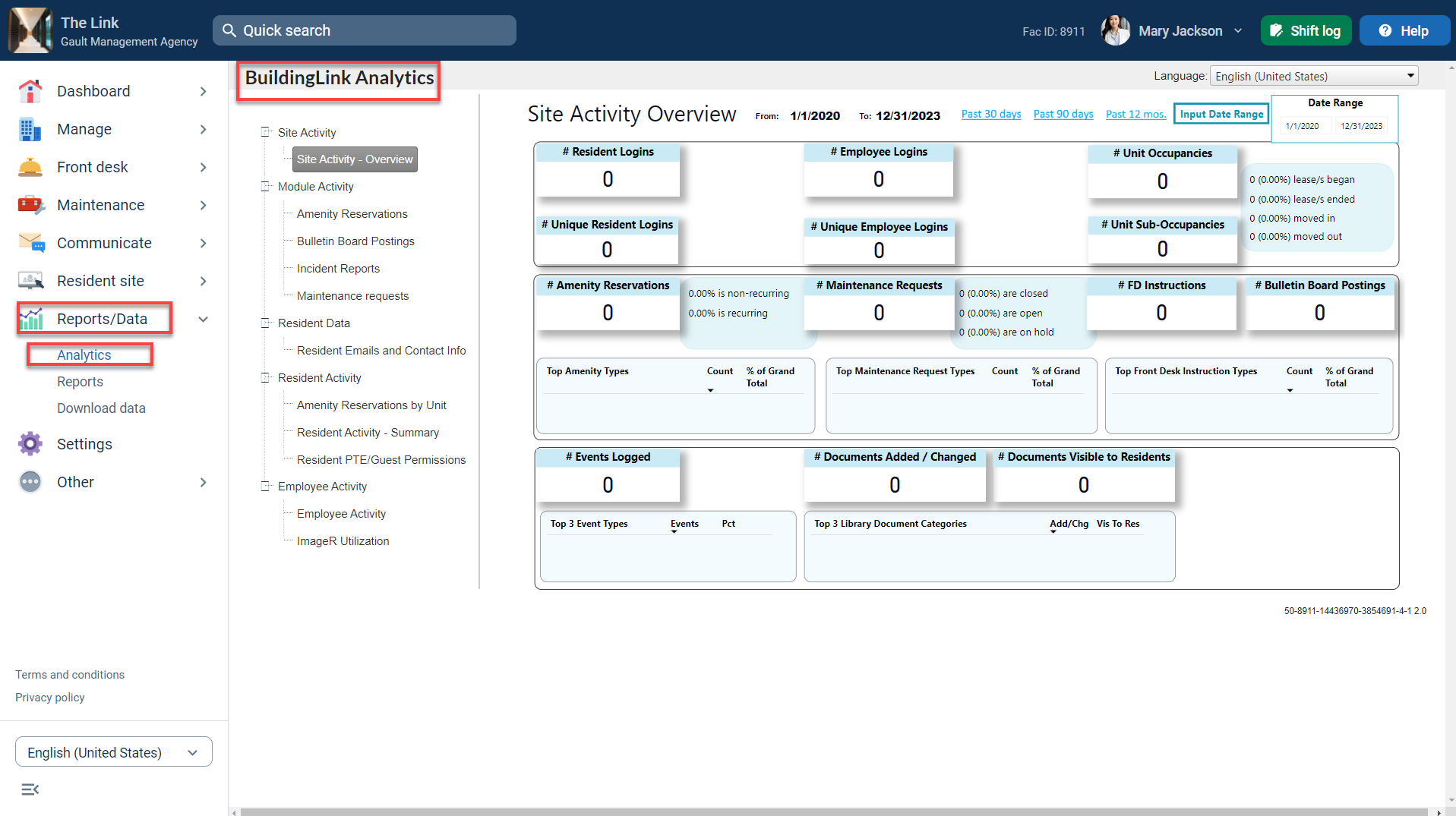Sort Top 3 Event Types by Events arrow
The image size is (1456, 816).
click(x=674, y=531)
